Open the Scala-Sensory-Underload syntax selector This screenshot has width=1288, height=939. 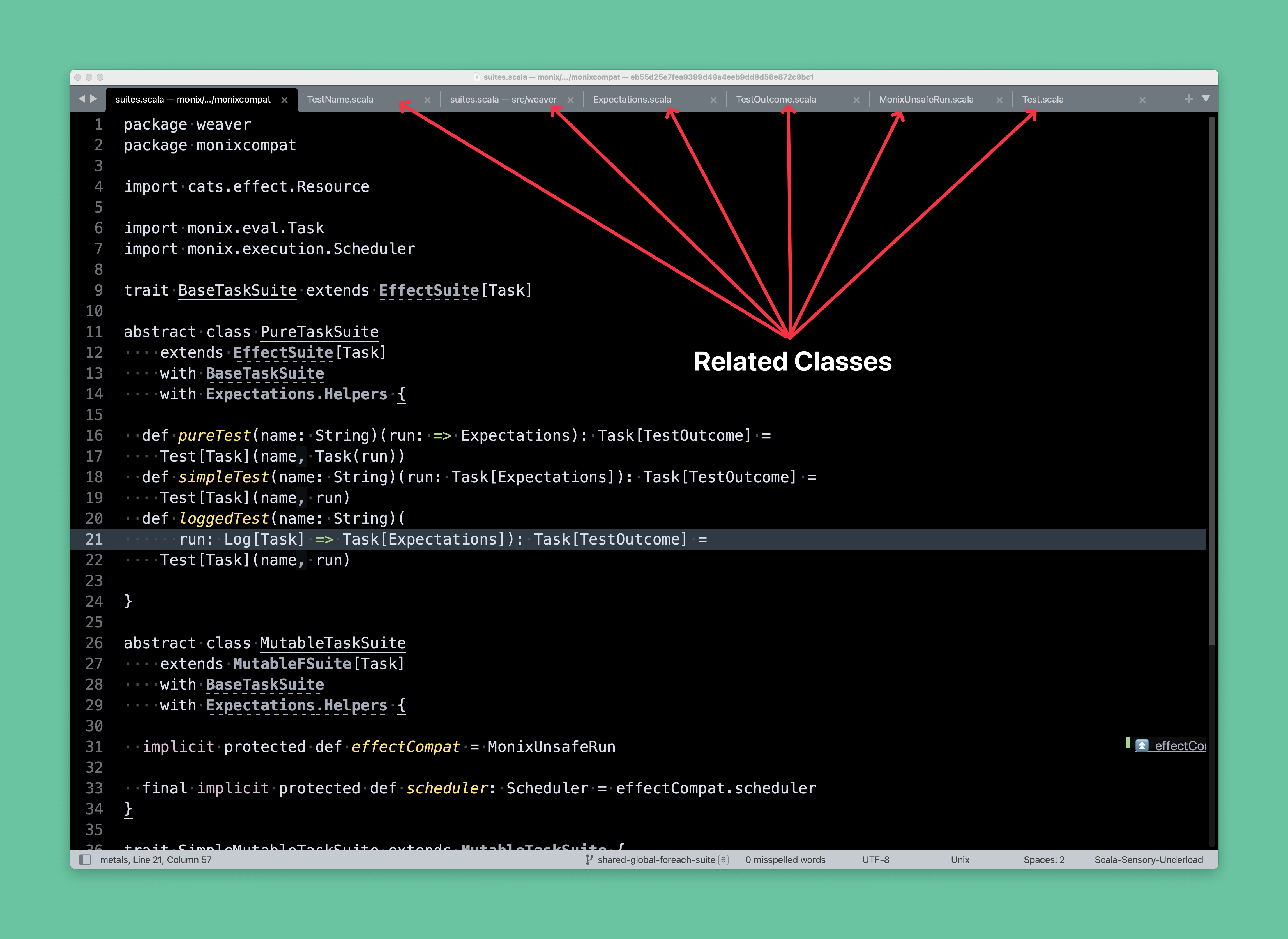coord(1148,859)
